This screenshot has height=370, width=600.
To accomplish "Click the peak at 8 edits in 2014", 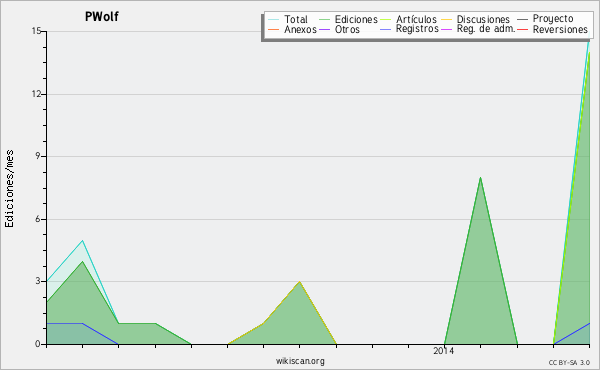I will pos(480,178).
